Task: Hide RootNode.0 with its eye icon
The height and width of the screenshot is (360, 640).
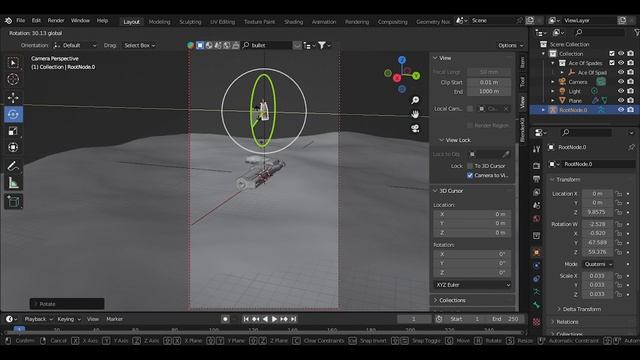Action: pos(621,110)
